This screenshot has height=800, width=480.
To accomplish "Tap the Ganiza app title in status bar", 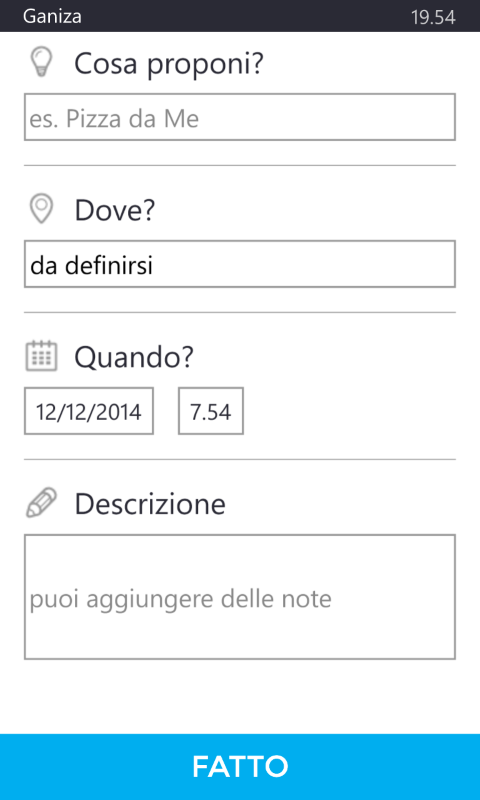I will coord(52,16).
